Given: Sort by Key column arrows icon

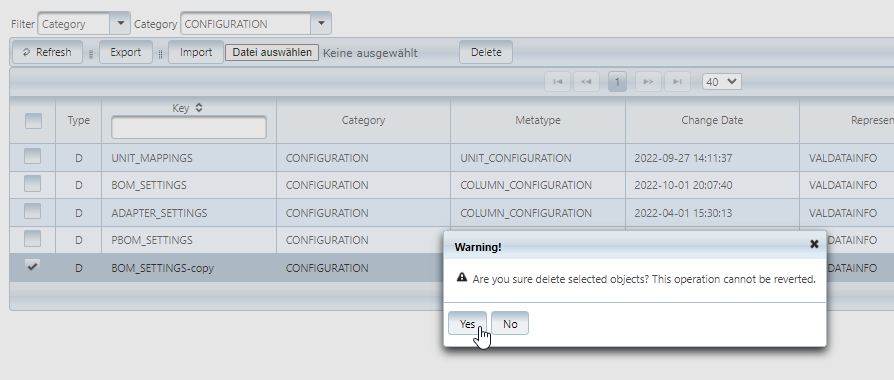Looking at the screenshot, I should click(x=198, y=108).
